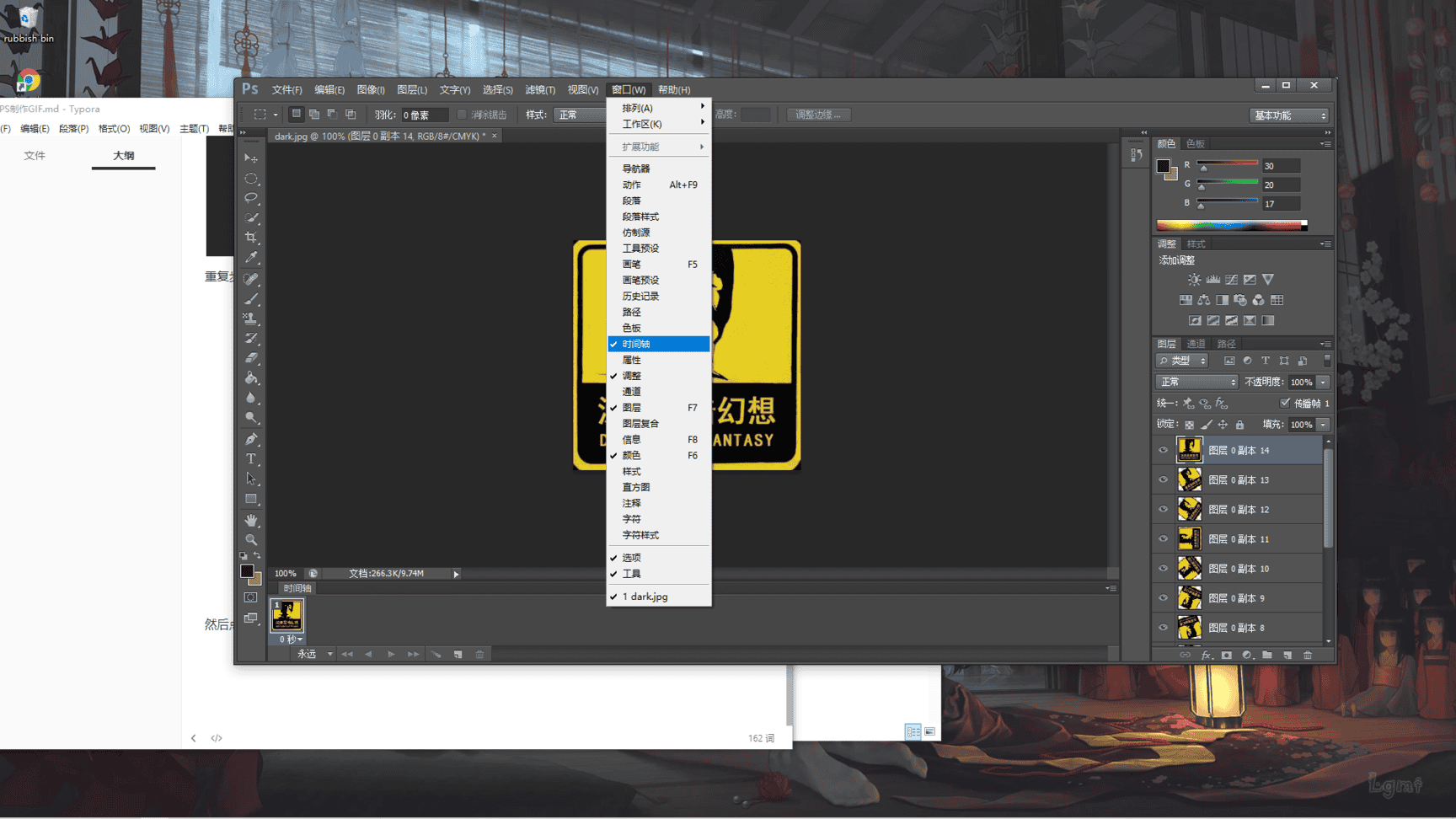Screen dimensions: 1456x819
Task: Select the Horizontal Type tool
Action: (x=251, y=459)
